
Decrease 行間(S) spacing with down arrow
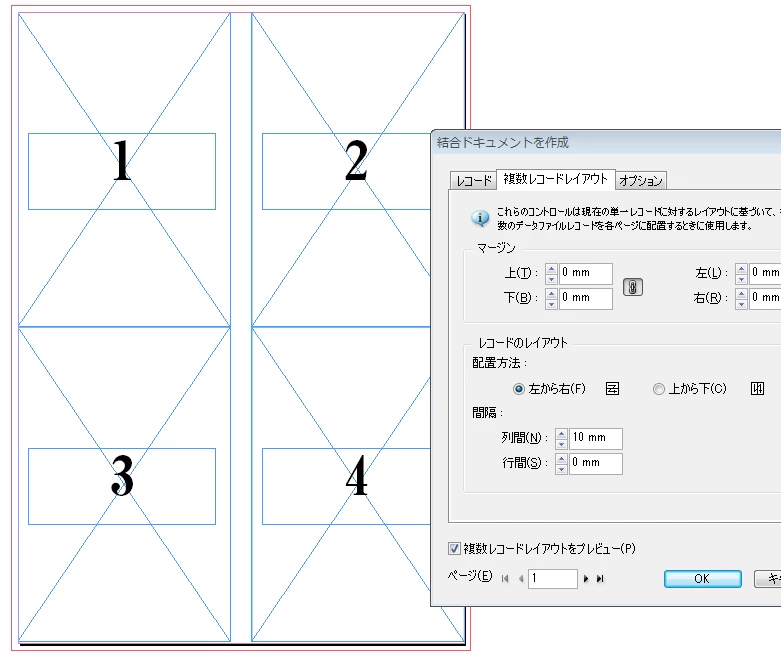click(x=561, y=469)
